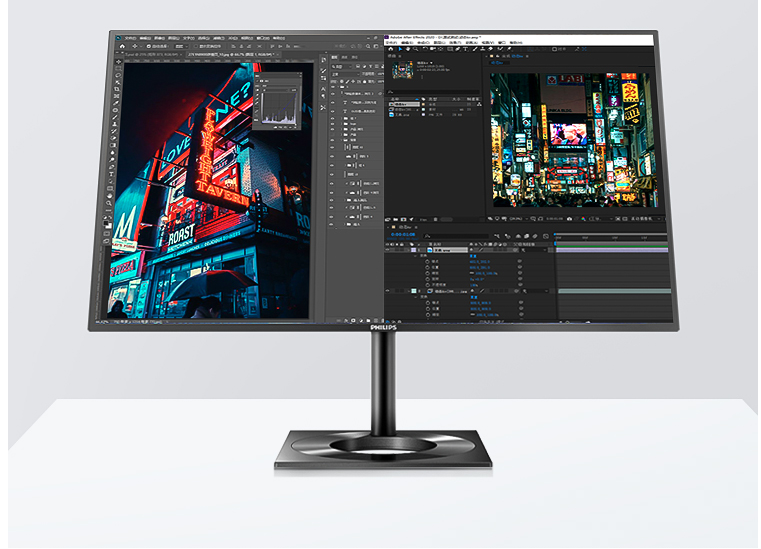Open the parent dropdown of second timeline layer
761x549 pixels.
536,291
